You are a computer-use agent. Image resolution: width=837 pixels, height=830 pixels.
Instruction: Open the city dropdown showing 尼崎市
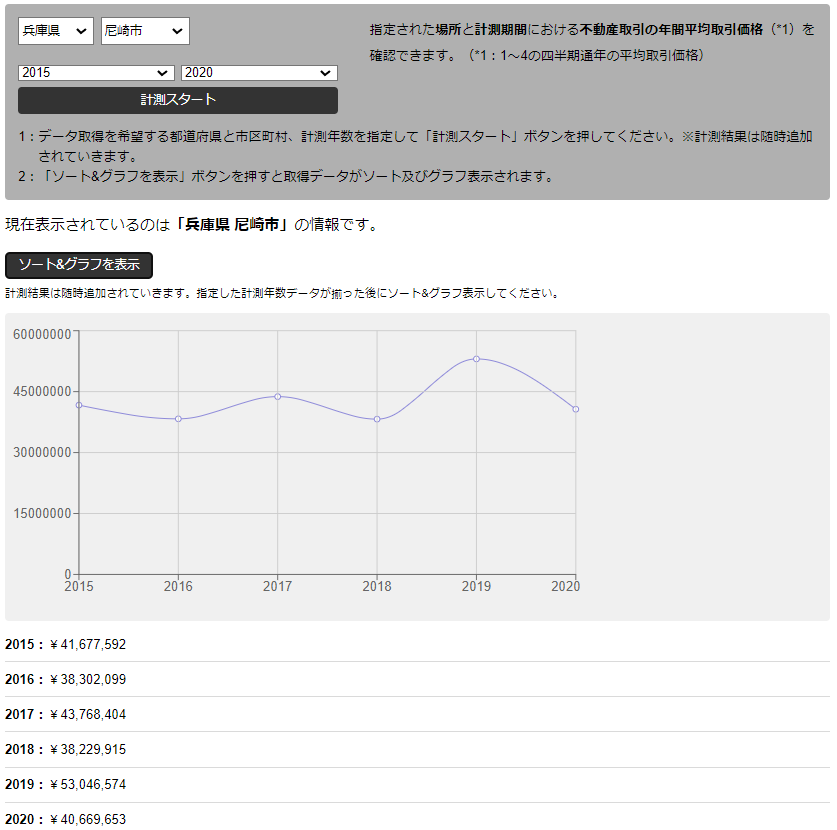142,31
